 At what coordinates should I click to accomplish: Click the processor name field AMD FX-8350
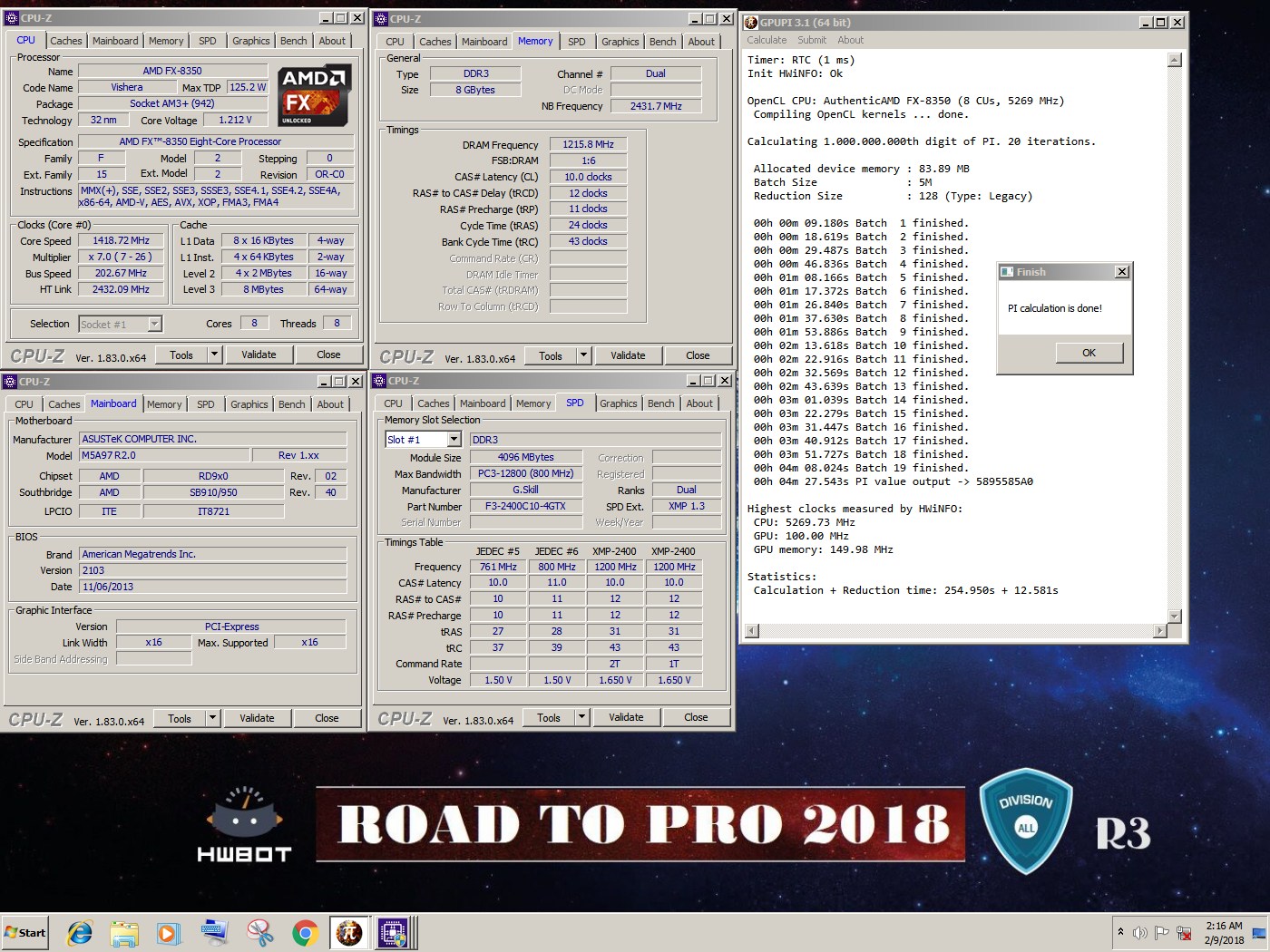[172, 71]
